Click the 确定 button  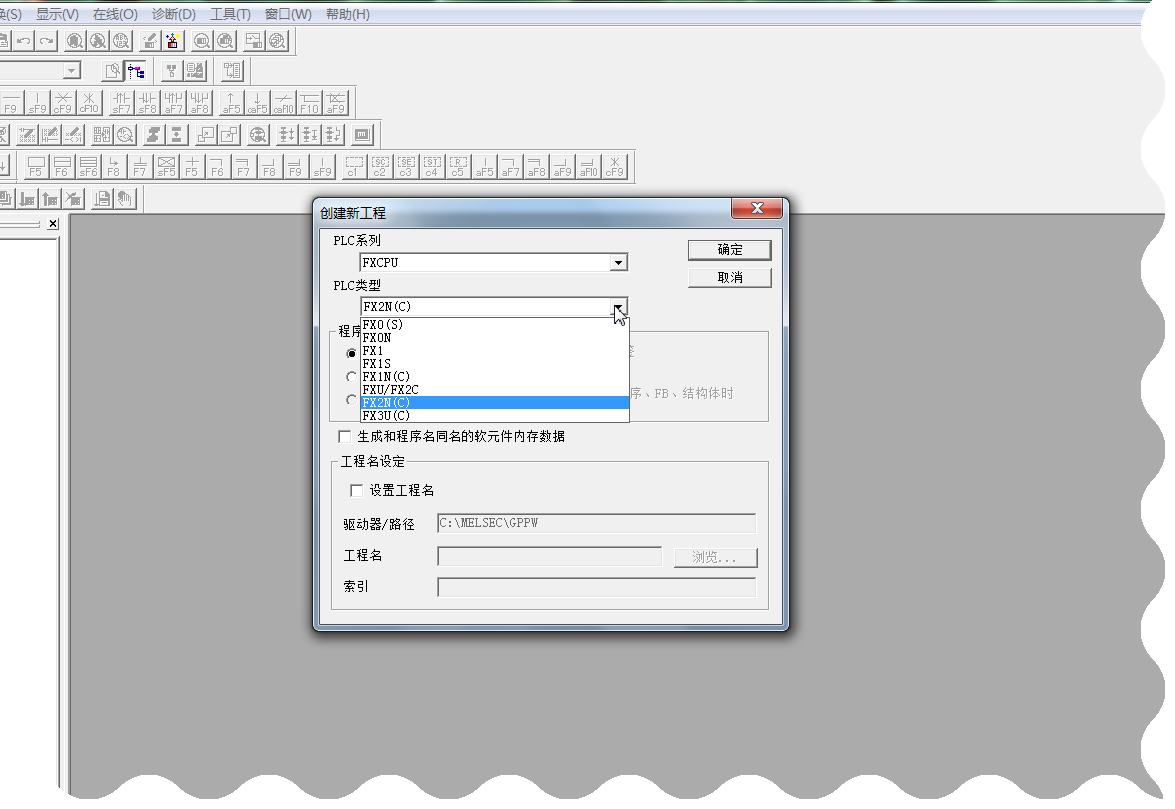pyautogui.click(x=729, y=250)
